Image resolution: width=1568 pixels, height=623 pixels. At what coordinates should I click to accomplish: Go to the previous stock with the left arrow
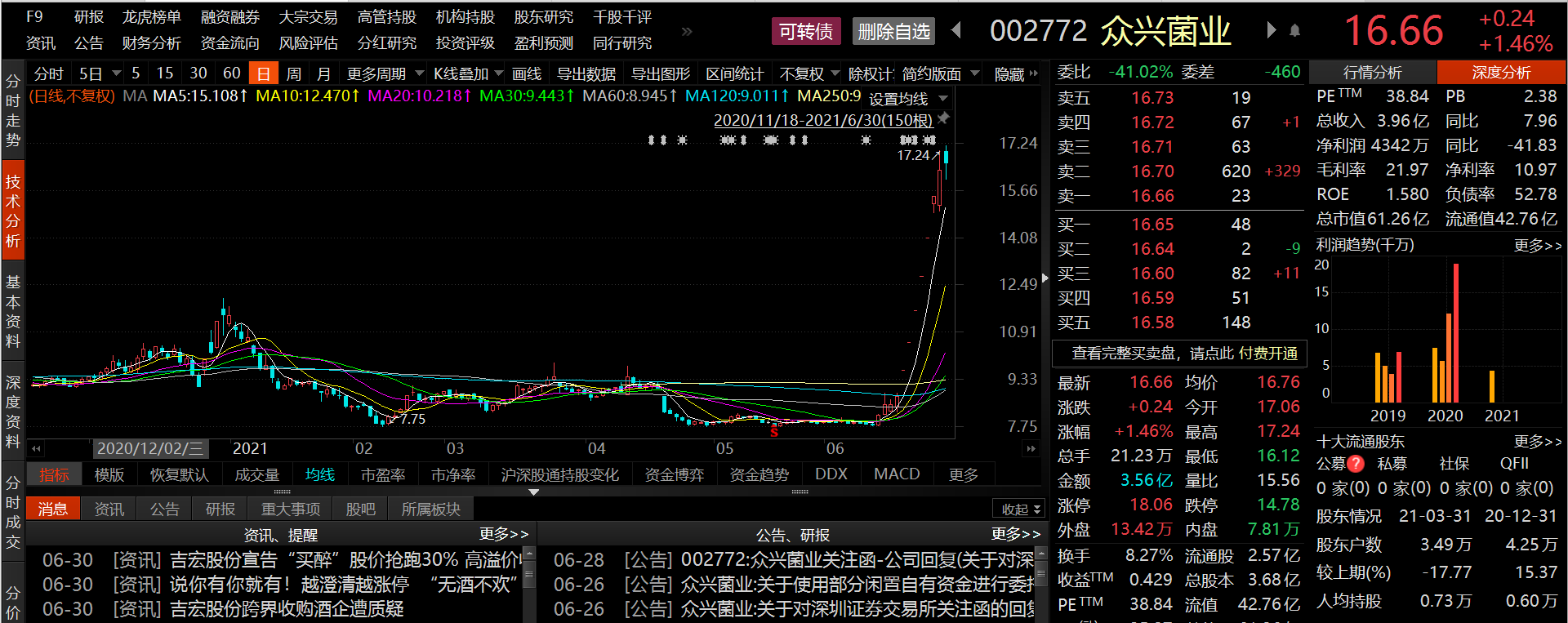pyautogui.click(x=956, y=31)
